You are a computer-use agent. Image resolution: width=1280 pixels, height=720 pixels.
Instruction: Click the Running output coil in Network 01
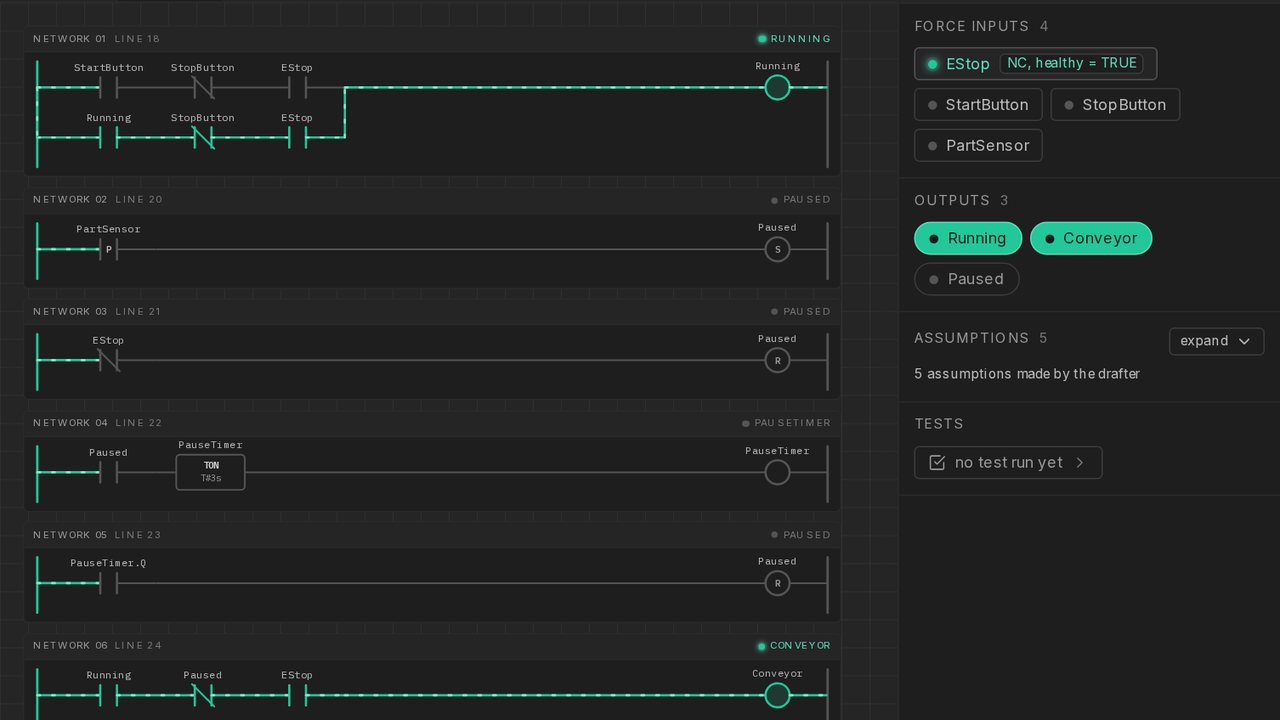(777, 88)
